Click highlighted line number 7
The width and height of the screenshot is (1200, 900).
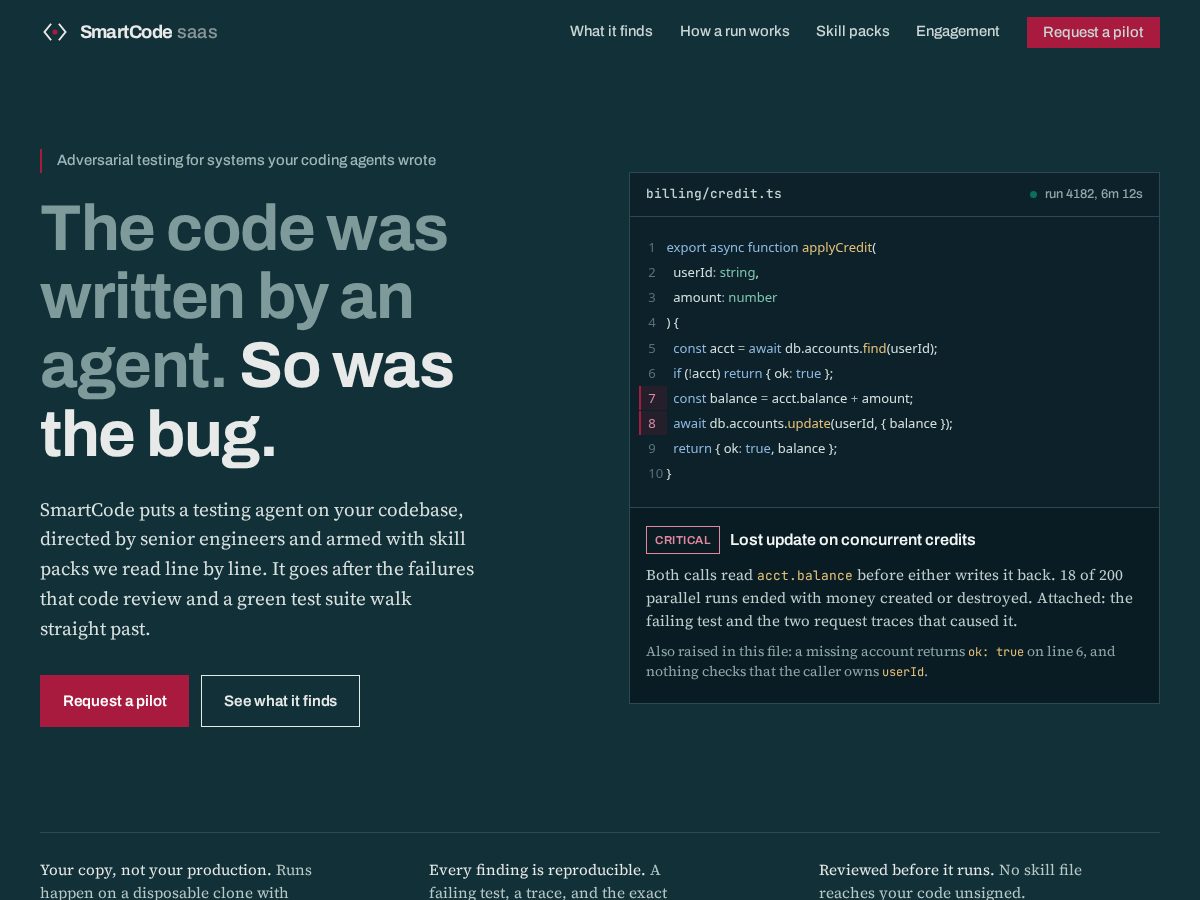click(x=652, y=398)
